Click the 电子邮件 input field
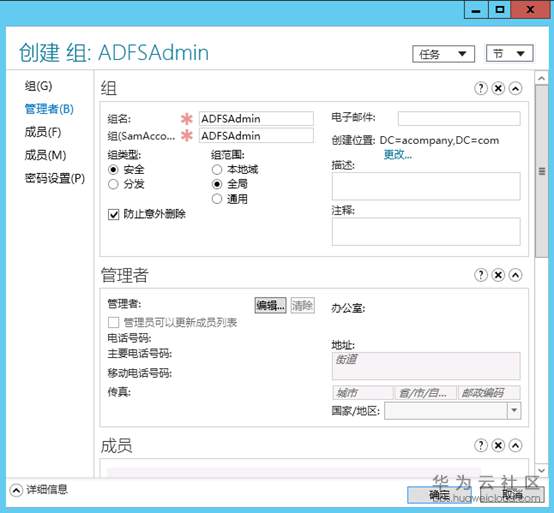The height and width of the screenshot is (513, 554). (459, 118)
